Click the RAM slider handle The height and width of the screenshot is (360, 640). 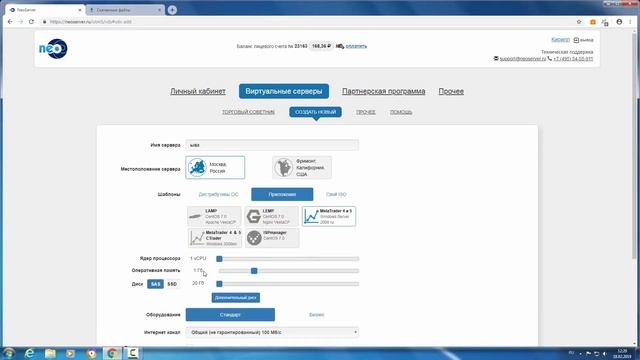click(x=254, y=271)
